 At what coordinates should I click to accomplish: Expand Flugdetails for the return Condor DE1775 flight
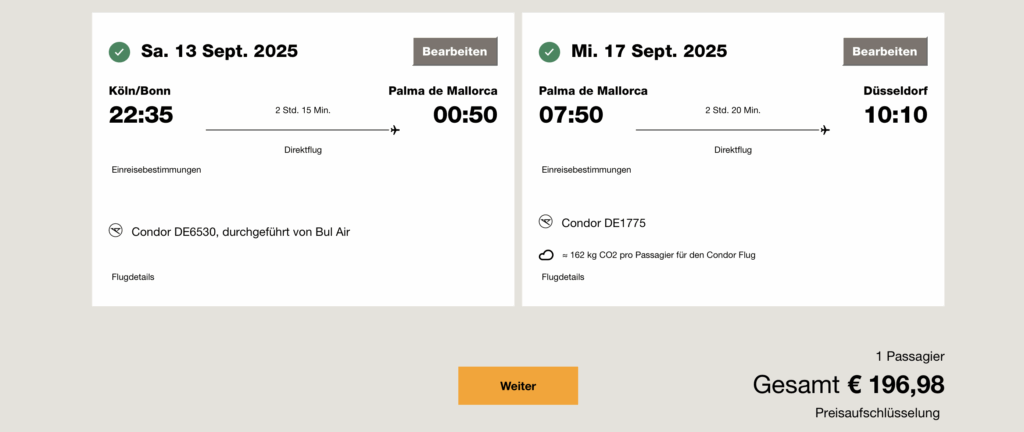point(563,277)
